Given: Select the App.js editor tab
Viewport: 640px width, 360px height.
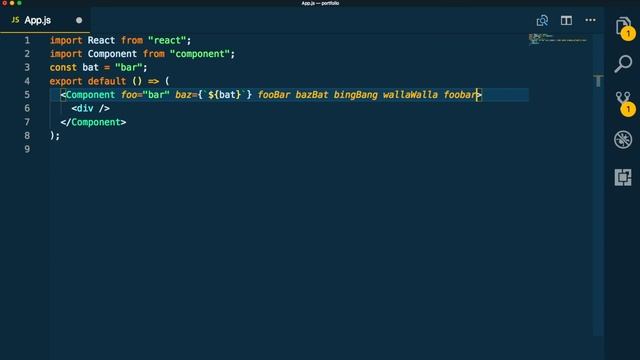Looking at the screenshot, I should 45,20.
